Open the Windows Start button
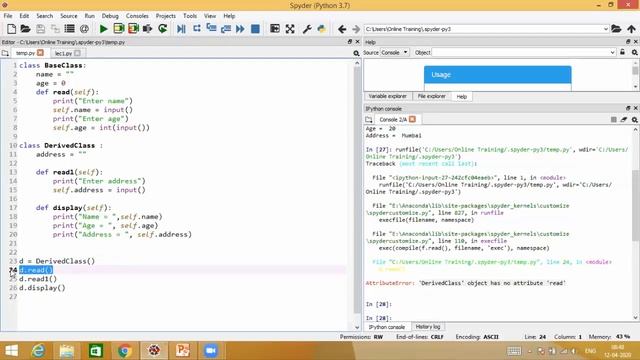Screen dimensions: 640x360 click(x=11, y=351)
